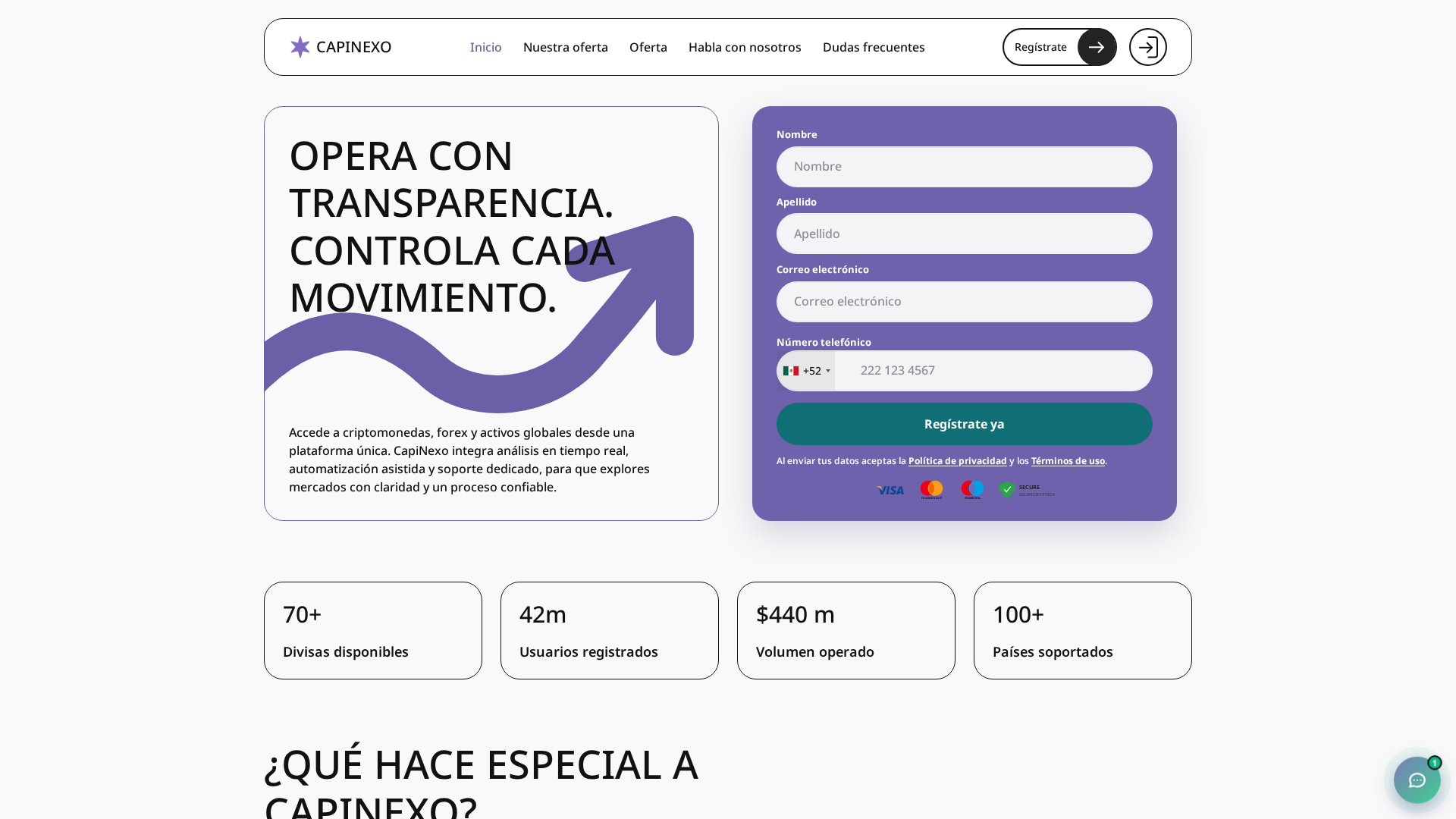Open the Nuestra oferta menu item
Viewport: 1456px width, 819px height.
(x=566, y=47)
